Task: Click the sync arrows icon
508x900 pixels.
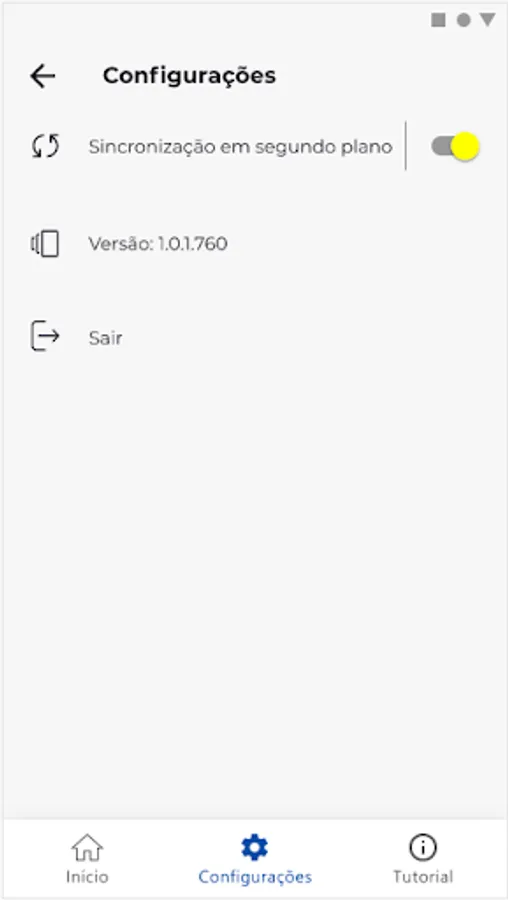Action: [x=45, y=146]
